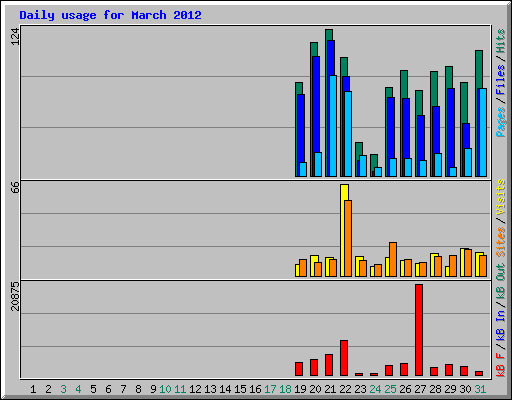512x400 pixels.
Task: Select the cyan pages bar for day 31
Action: (483, 132)
